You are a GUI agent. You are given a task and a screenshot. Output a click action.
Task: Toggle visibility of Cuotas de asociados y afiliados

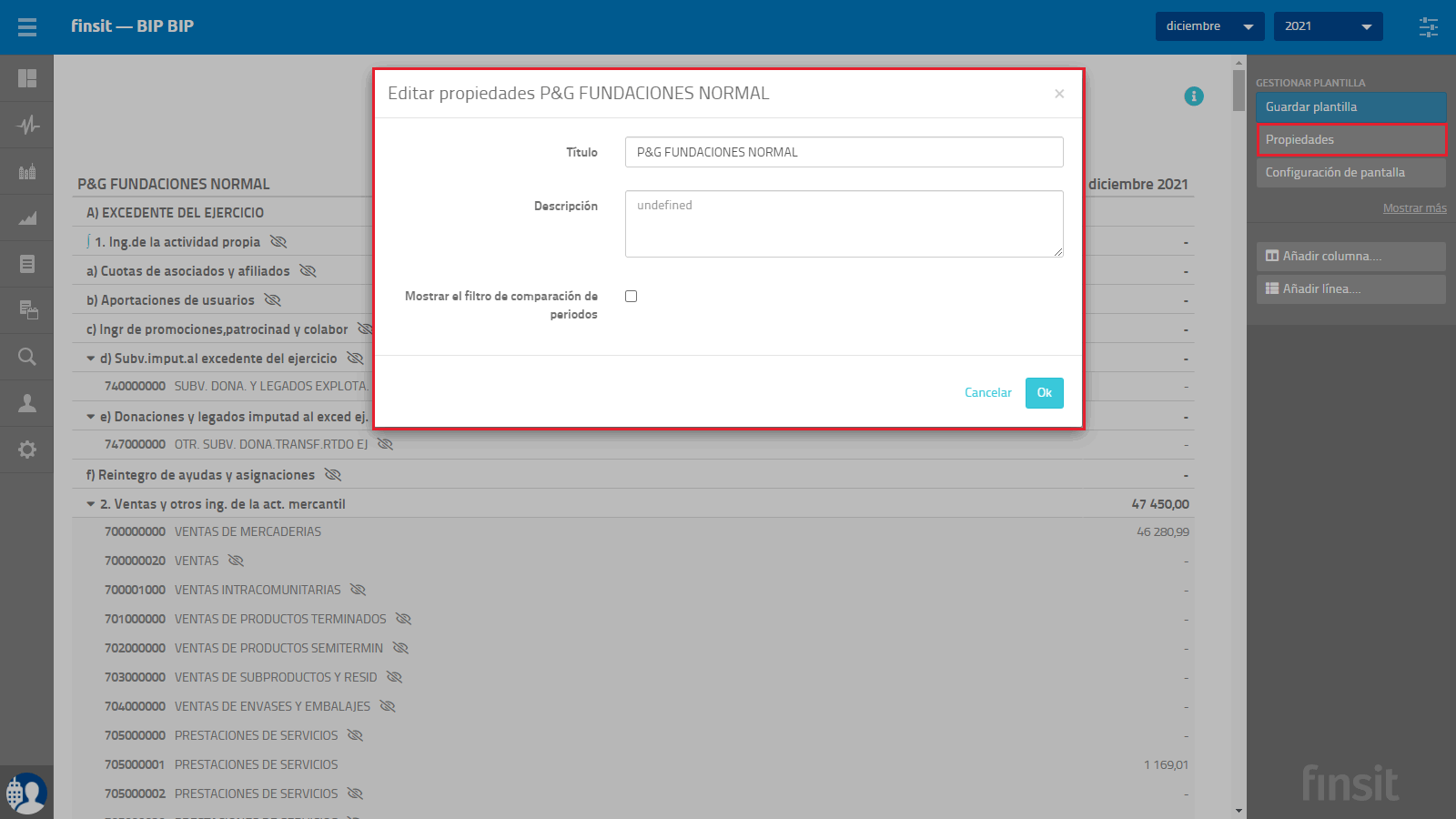click(308, 271)
